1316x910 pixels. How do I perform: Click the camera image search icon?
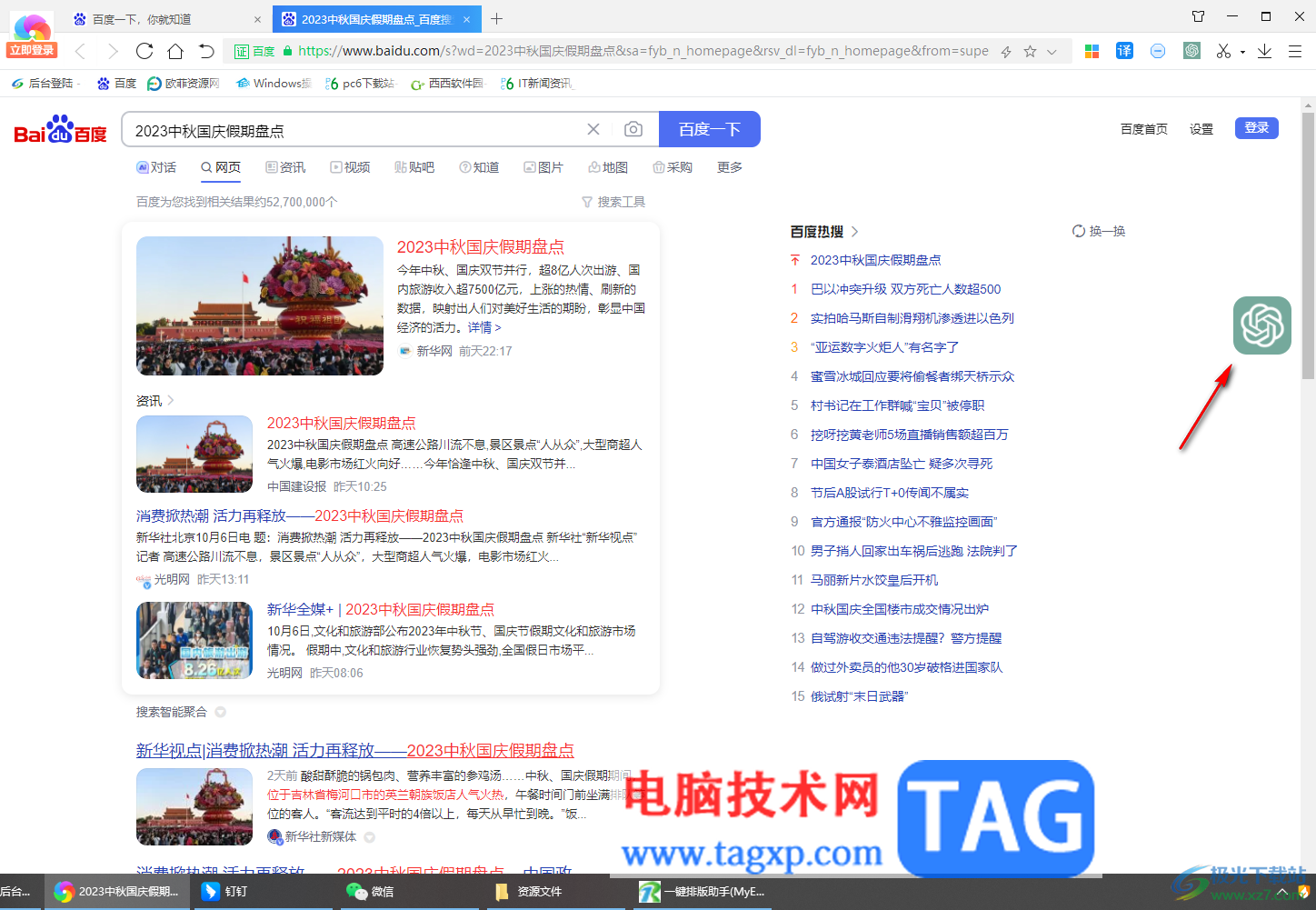point(633,130)
